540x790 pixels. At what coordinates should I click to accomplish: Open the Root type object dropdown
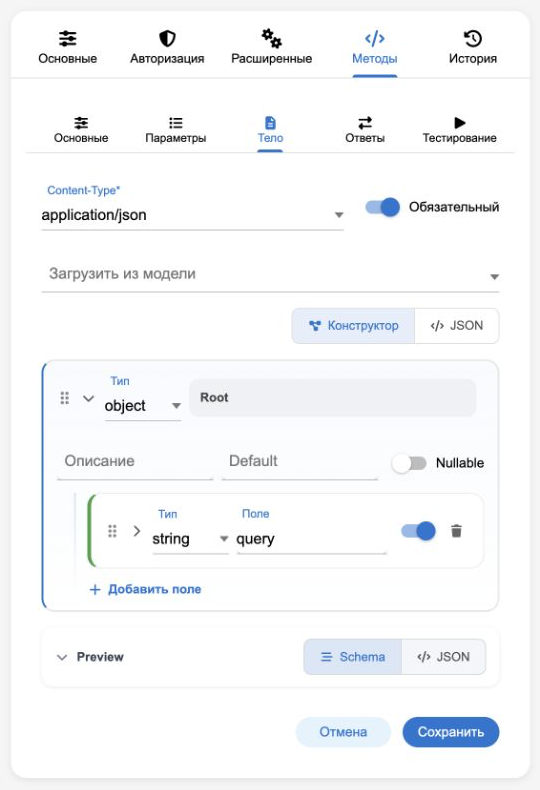click(x=143, y=406)
